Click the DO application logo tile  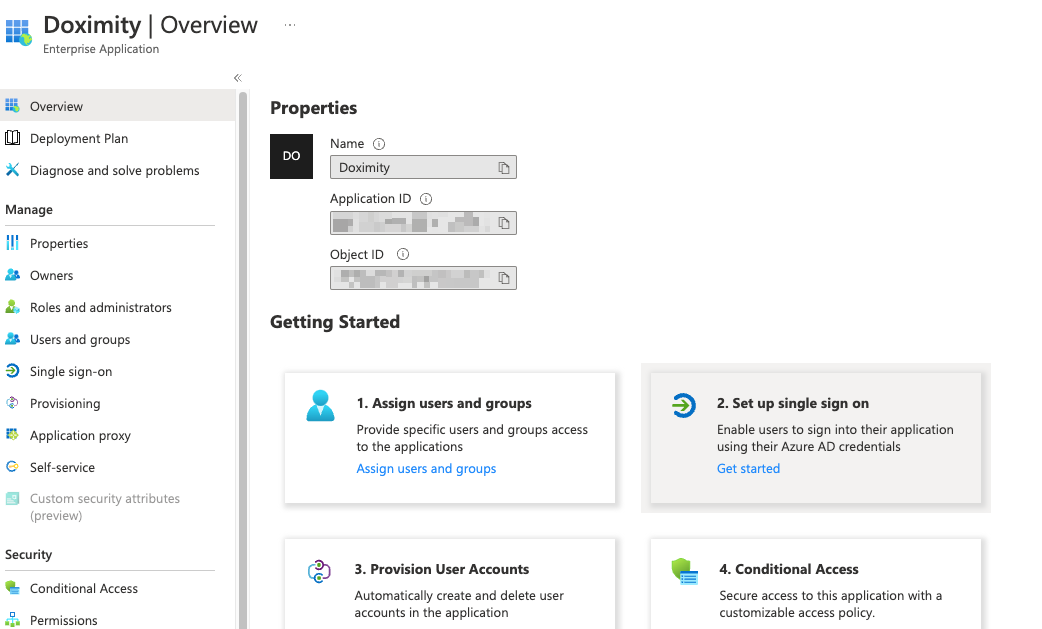pos(291,156)
